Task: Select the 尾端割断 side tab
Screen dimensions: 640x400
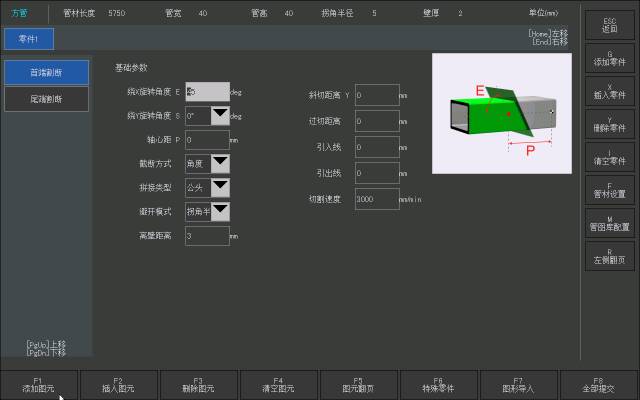Action: [x=47, y=99]
